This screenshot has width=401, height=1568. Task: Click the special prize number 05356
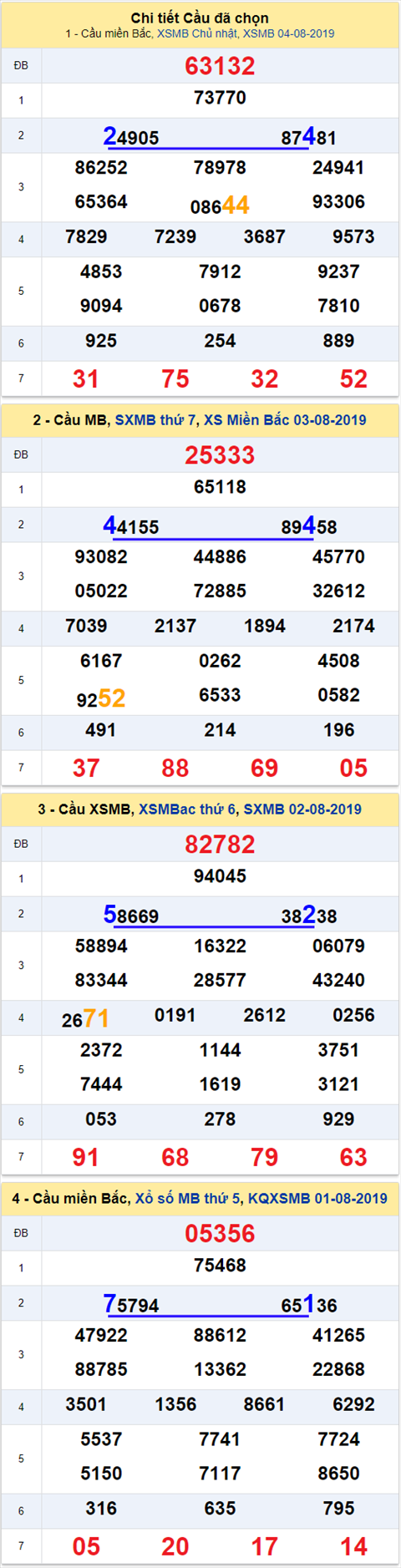pyautogui.click(x=220, y=1234)
